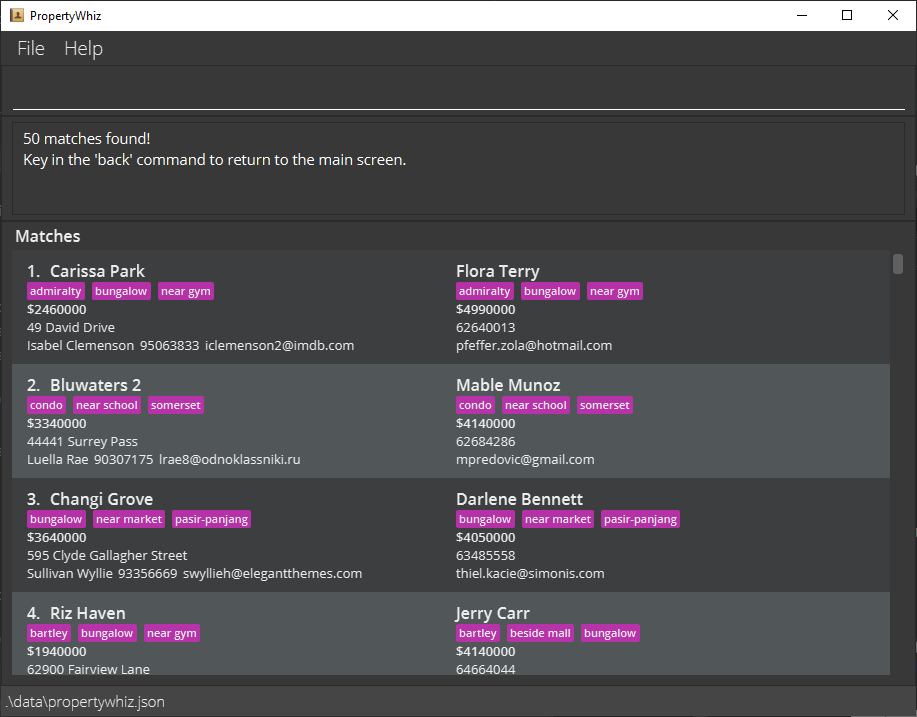Select the Bluwaters 2 property title
The width and height of the screenshot is (917, 717).
tap(95, 385)
